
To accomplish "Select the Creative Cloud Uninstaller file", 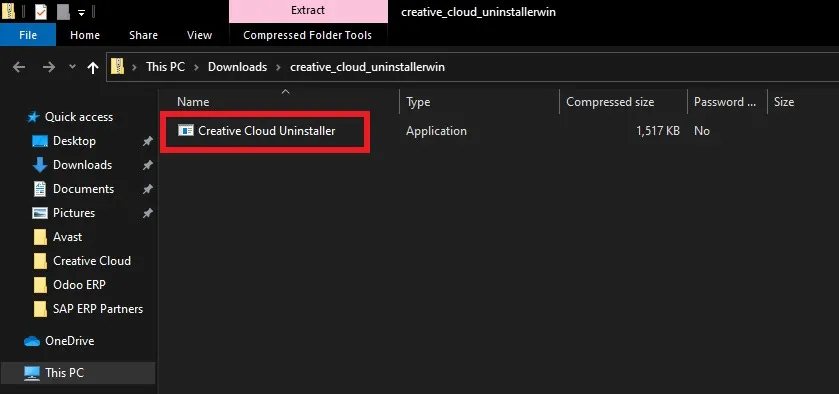I will coord(266,131).
